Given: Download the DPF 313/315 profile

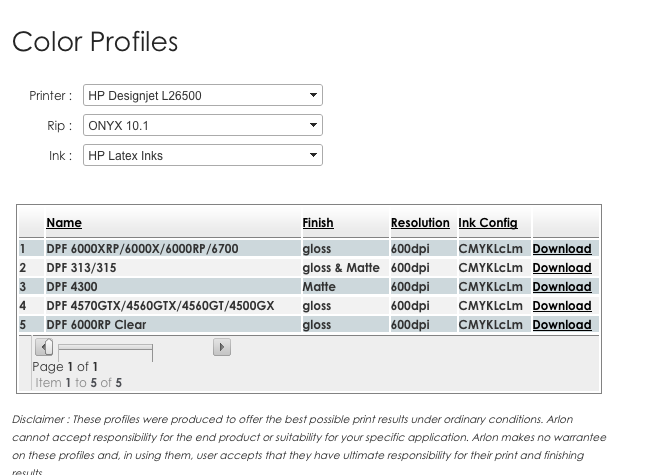Looking at the screenshot, I should 562,268.
